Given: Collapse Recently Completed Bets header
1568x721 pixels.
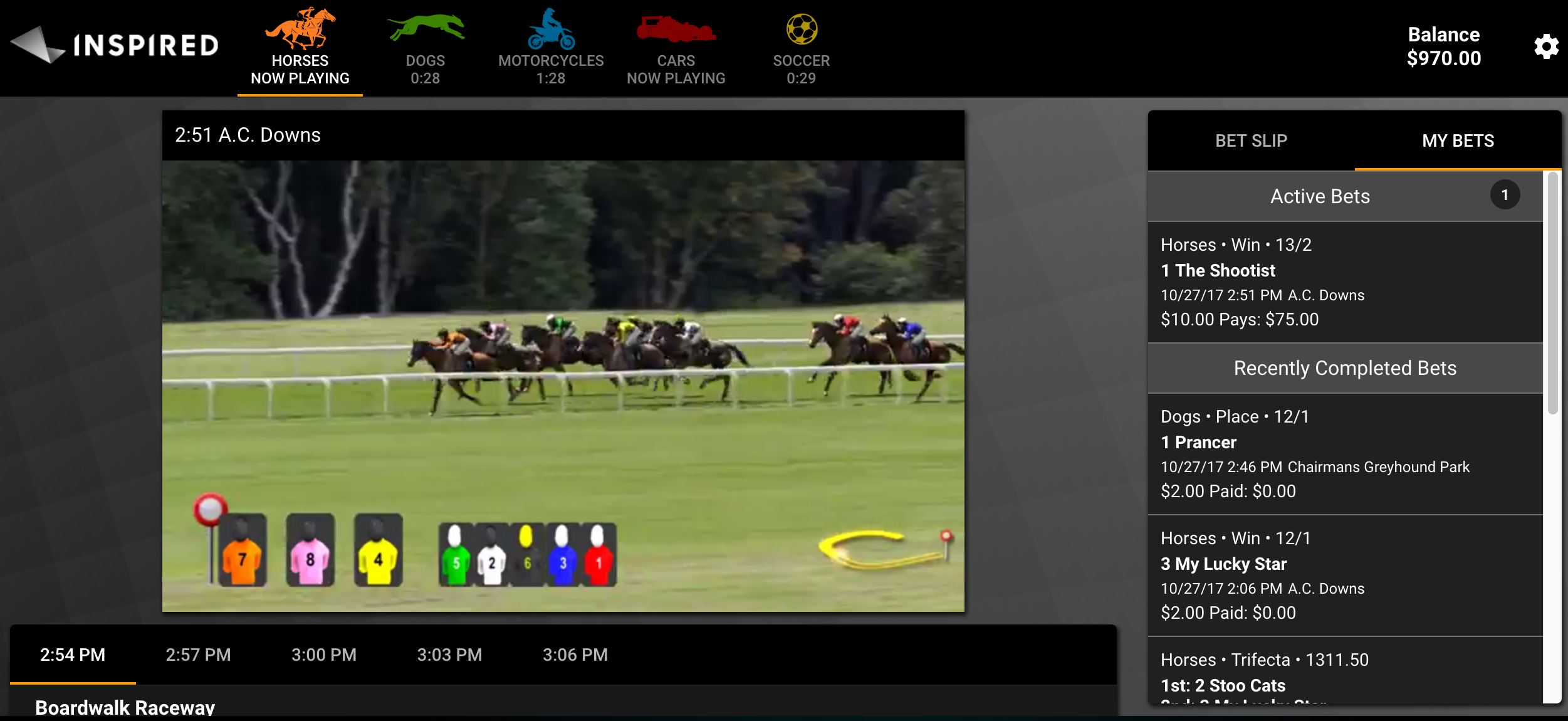Looking at the screenshot, I should pos(1345,368).
